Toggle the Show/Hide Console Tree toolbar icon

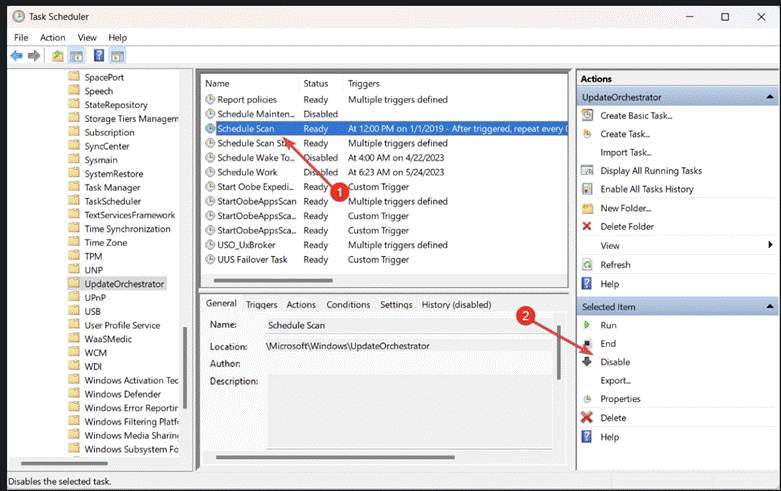(x=77, y=56)
